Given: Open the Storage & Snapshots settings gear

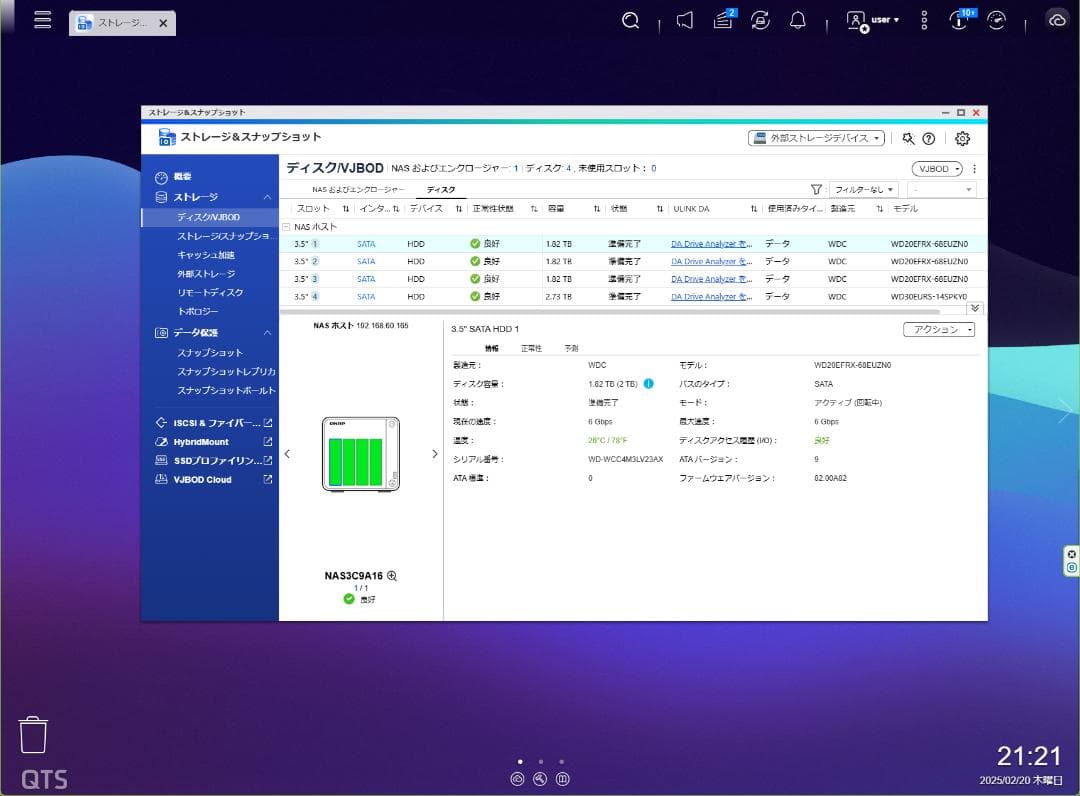Looking at the screenshot, I should pyautogui.click(x=962, y=138).
